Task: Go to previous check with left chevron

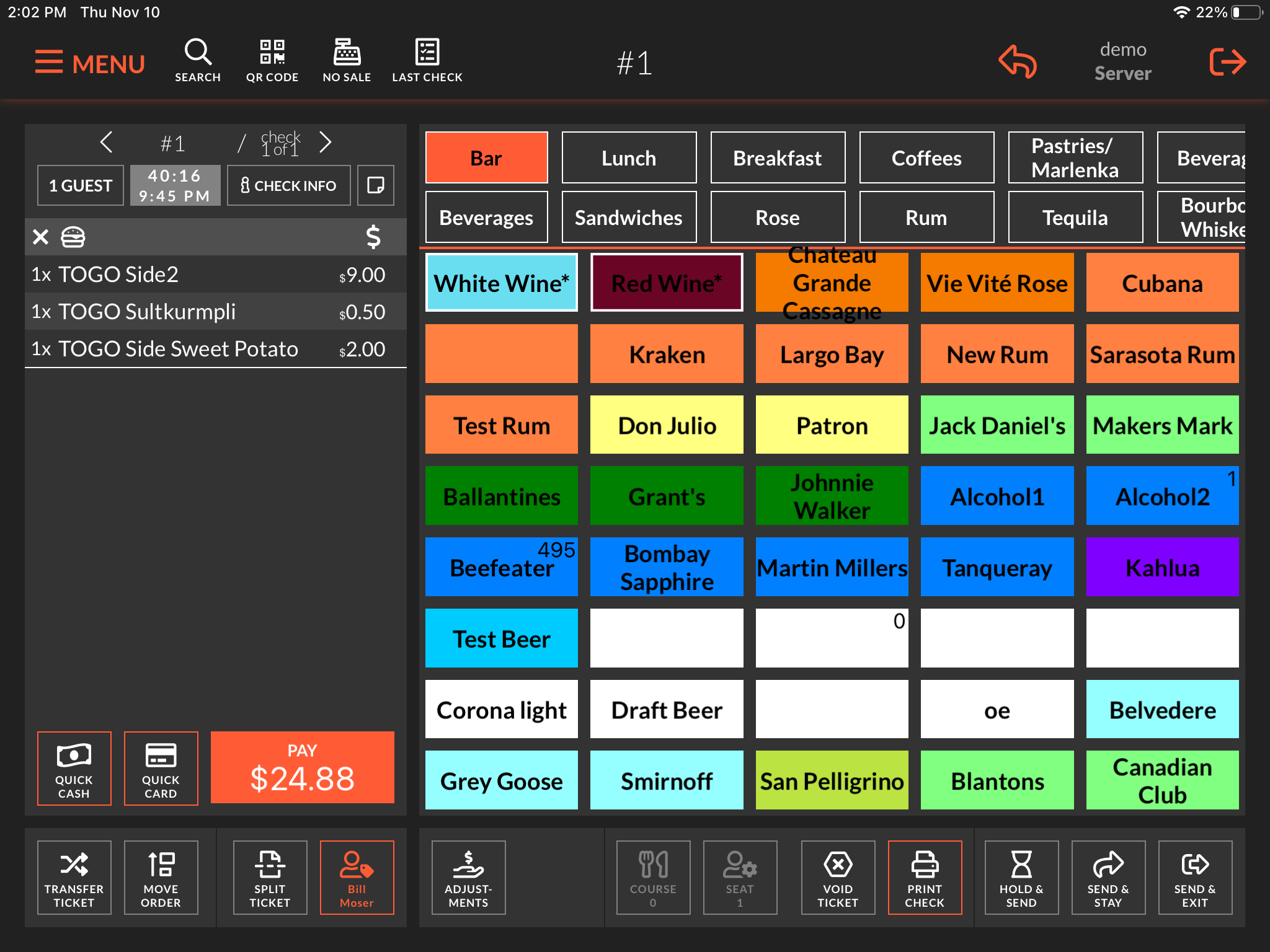Action: point(106,143)
